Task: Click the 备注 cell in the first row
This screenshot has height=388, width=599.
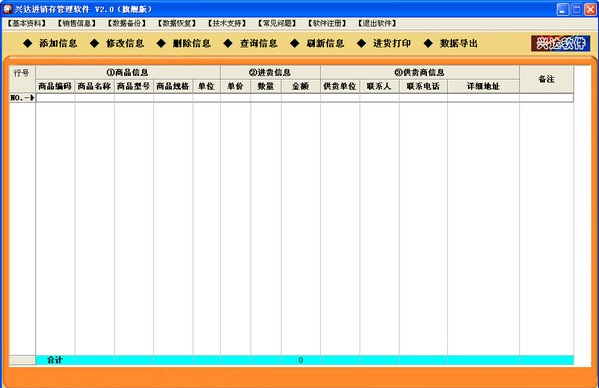Action: pyautogui.click(x=546, y=98)
